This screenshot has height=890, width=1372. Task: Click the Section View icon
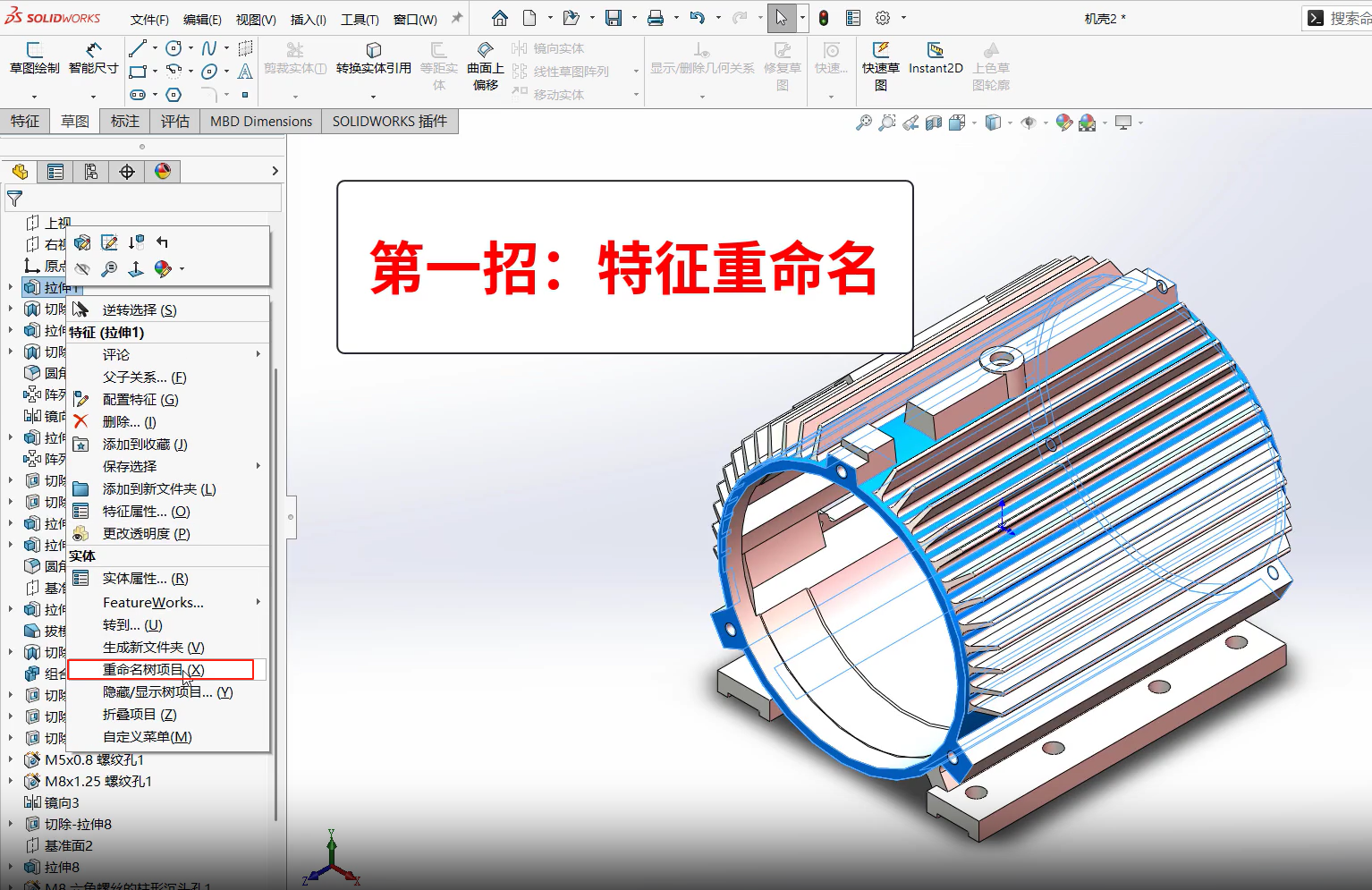[934, 123]
